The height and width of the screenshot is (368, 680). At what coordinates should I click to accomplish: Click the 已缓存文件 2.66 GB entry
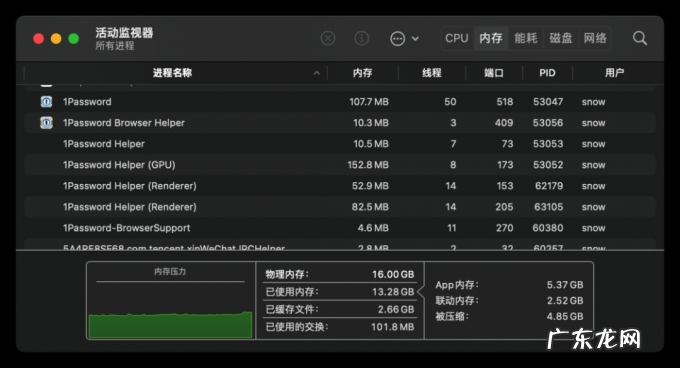[x=340, y=309]
